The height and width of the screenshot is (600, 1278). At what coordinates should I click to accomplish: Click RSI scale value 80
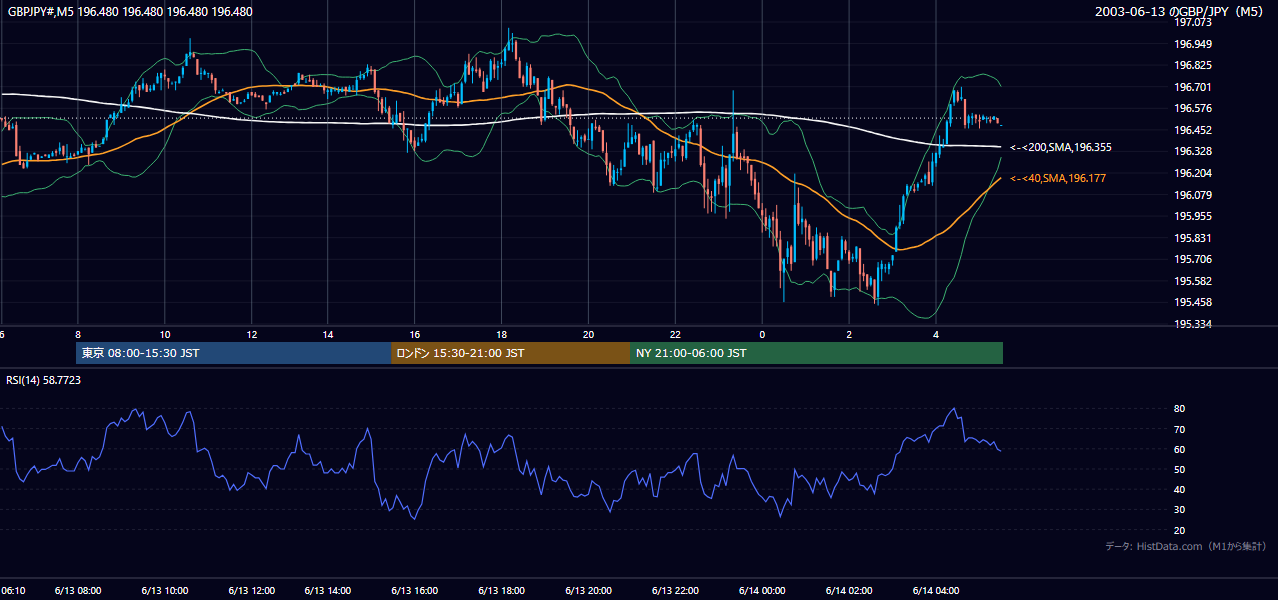click(1180, 409)
